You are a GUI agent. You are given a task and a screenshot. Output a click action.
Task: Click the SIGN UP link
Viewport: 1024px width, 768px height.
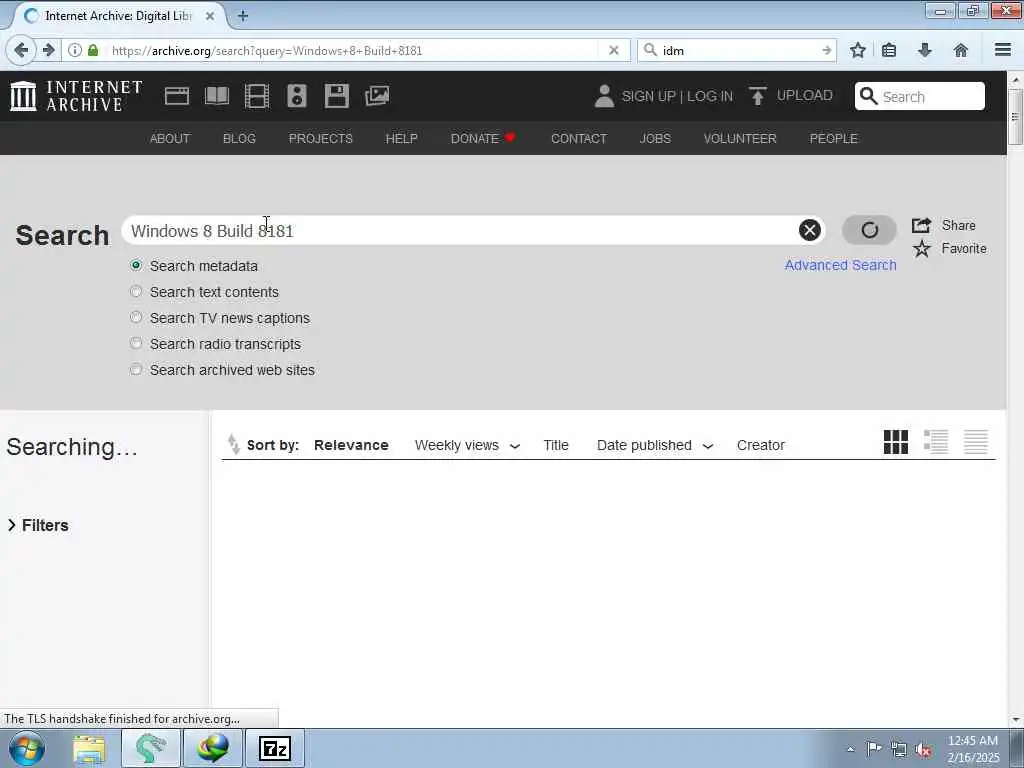pyautogui.click(x=648, y=96)
